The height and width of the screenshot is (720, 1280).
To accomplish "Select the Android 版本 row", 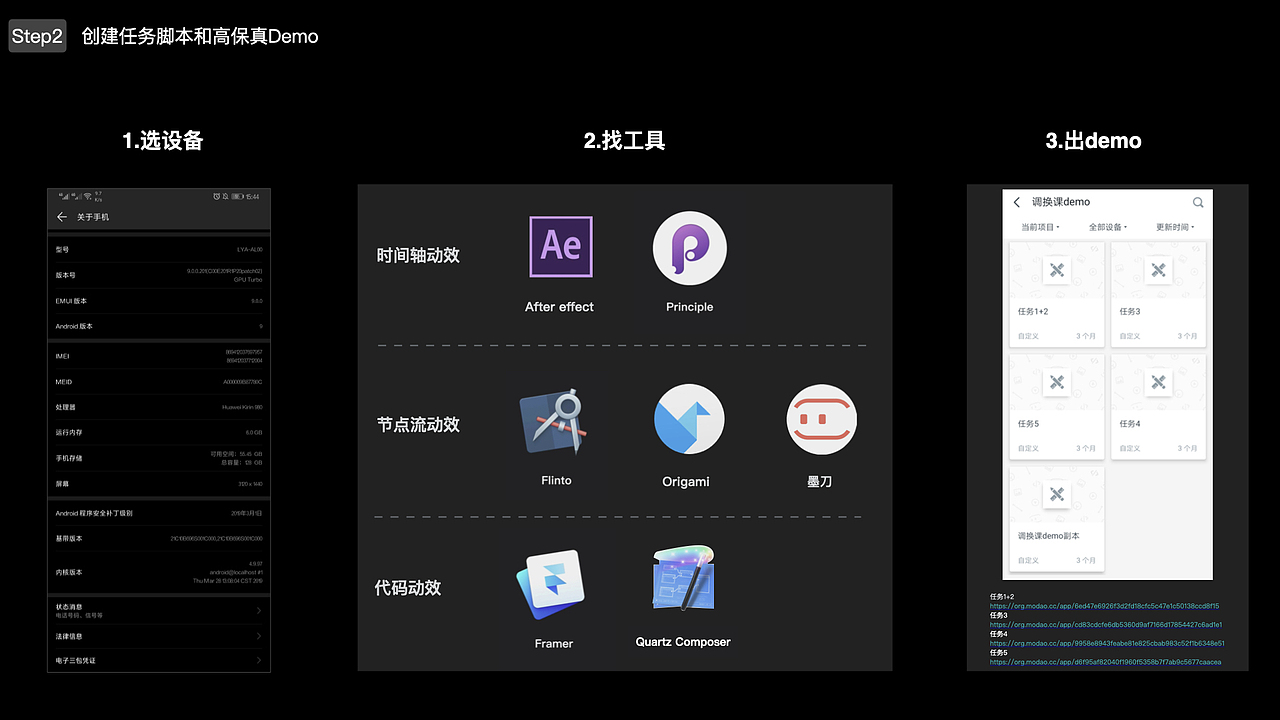I will 159,326.
